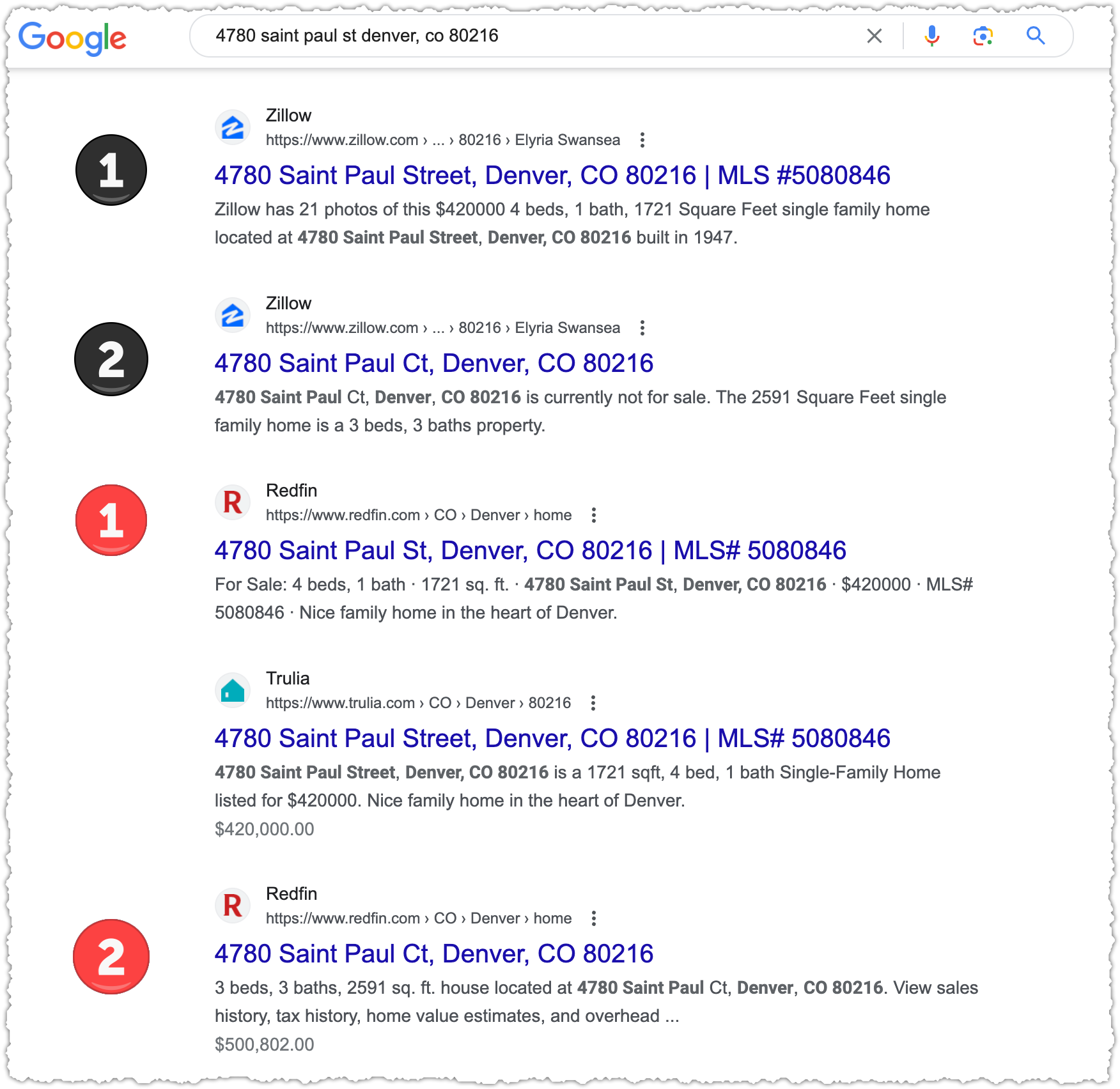
Task: Click the snippet starting "3 beds, 3 baths, 2591 sq. ft."
Action: point(596,1002)
